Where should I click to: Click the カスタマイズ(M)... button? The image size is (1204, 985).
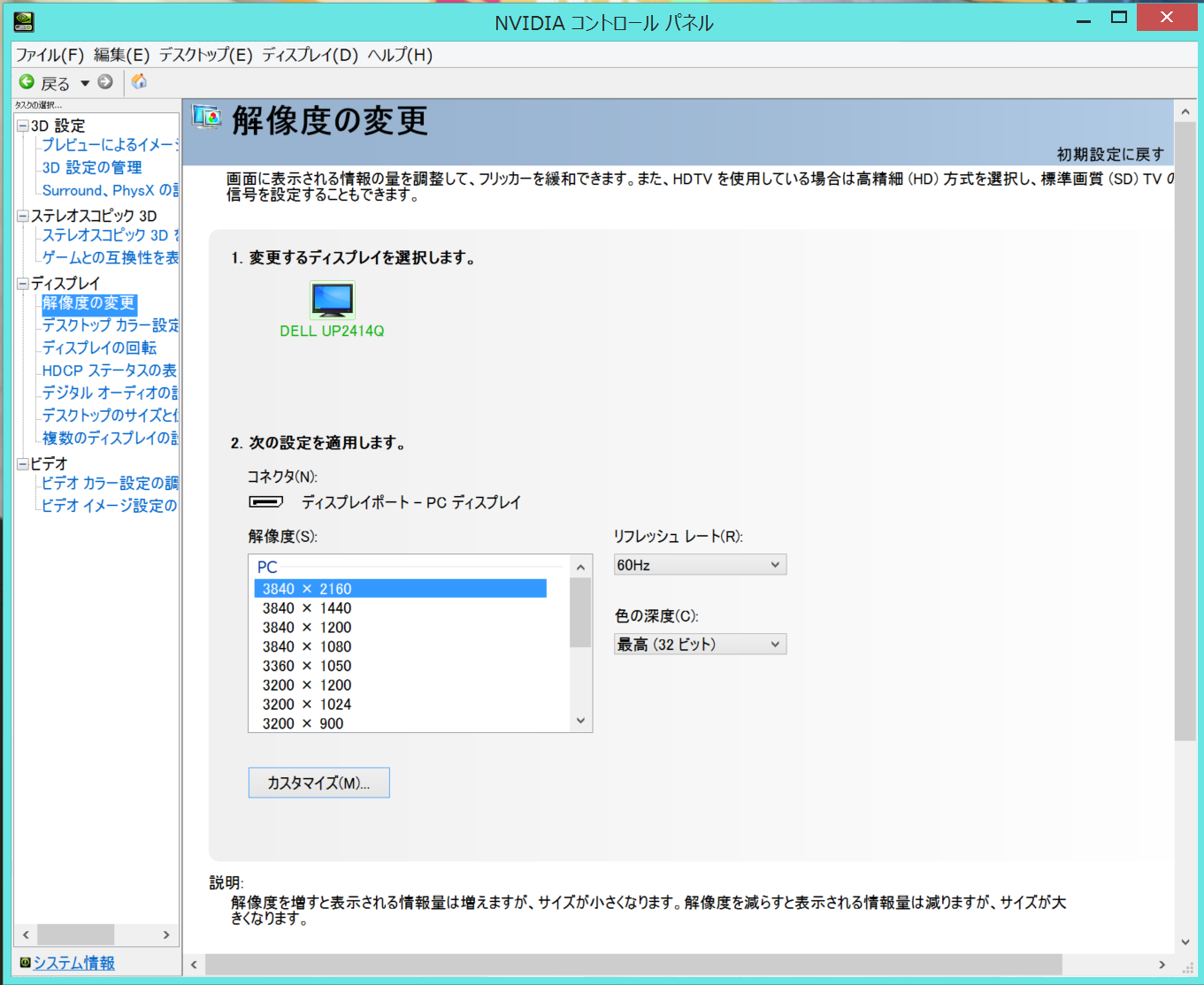click(x=318, y=783)
